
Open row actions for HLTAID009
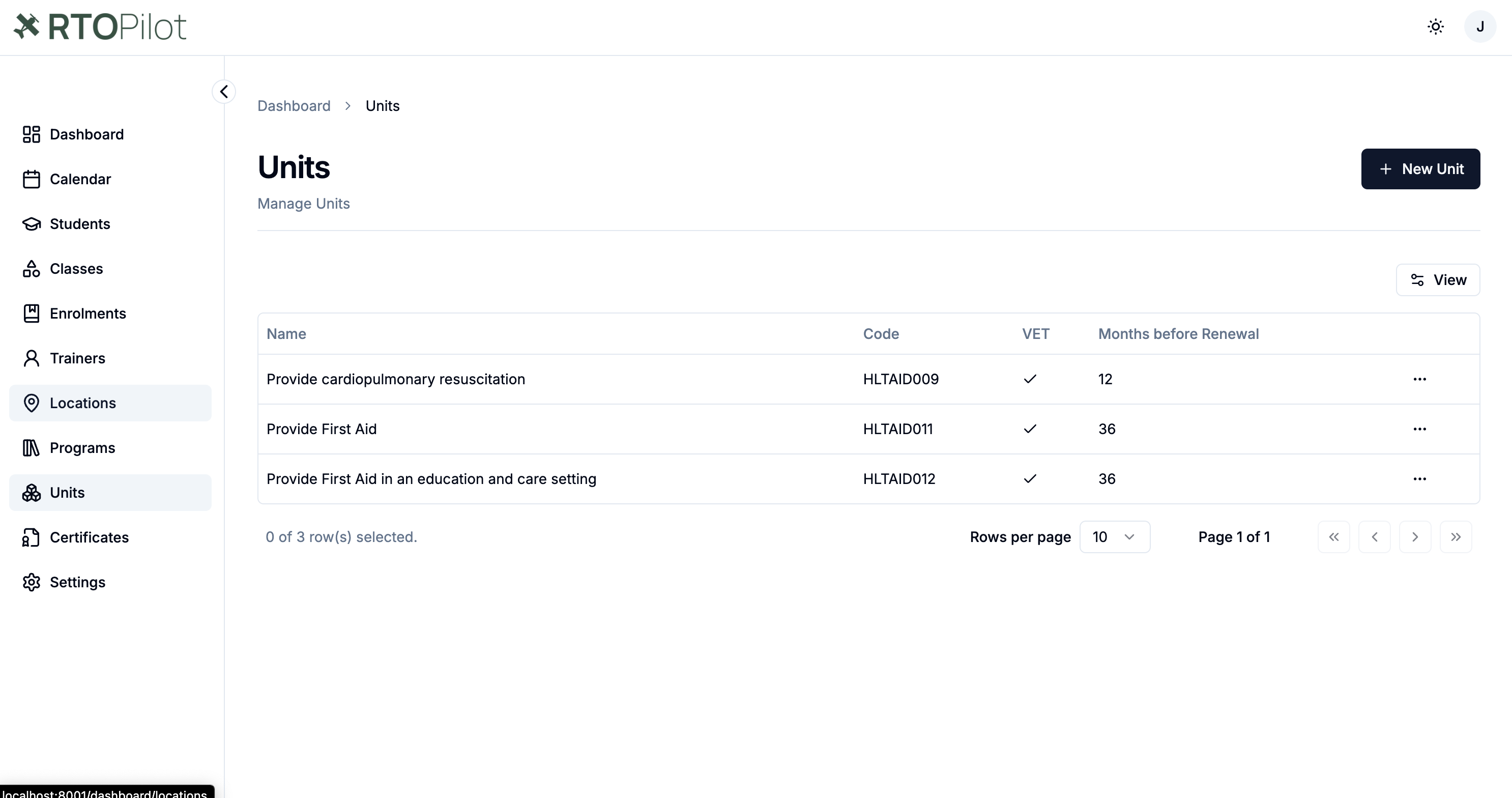[1419, 379]
